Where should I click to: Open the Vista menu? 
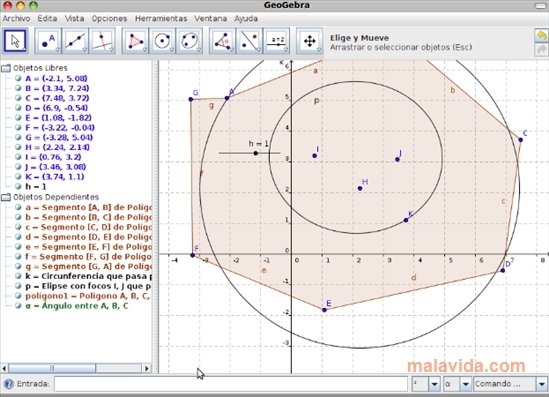click(x=74, y=19)
